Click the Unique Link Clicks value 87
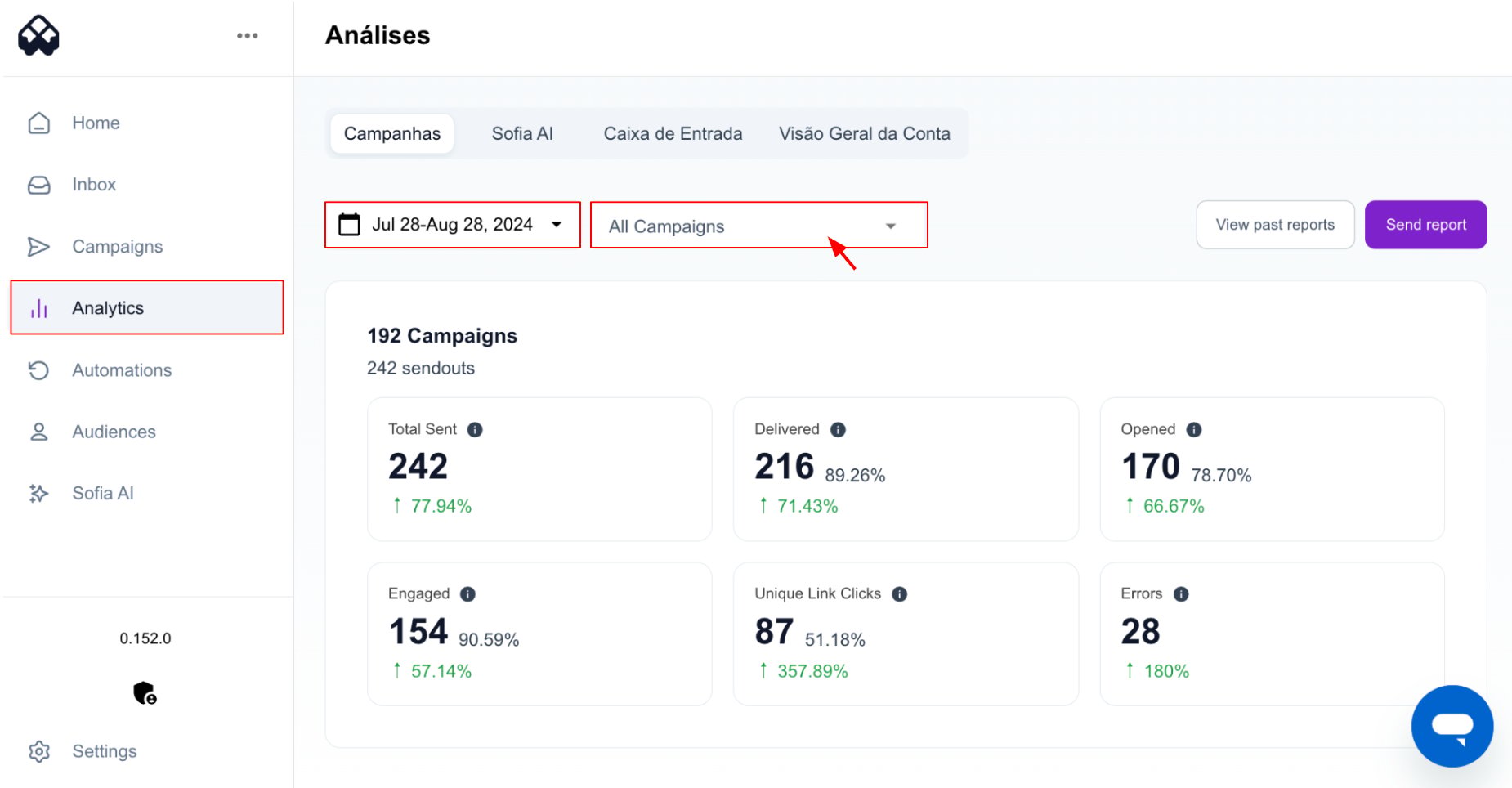Screen dimensions: 1512x788 point(774,631)
